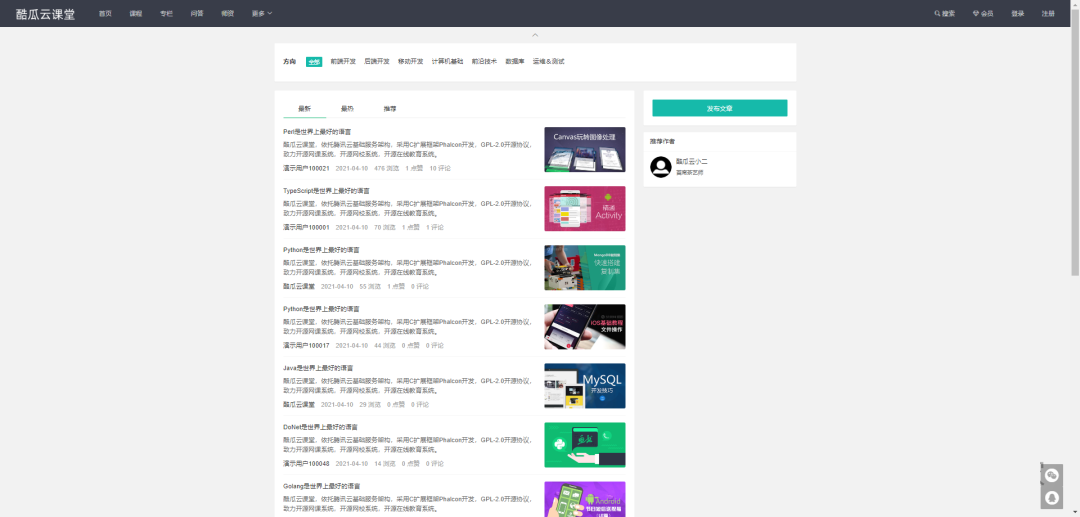Click the 酷瓜云小二 author avatar

[x=660, y=167]
